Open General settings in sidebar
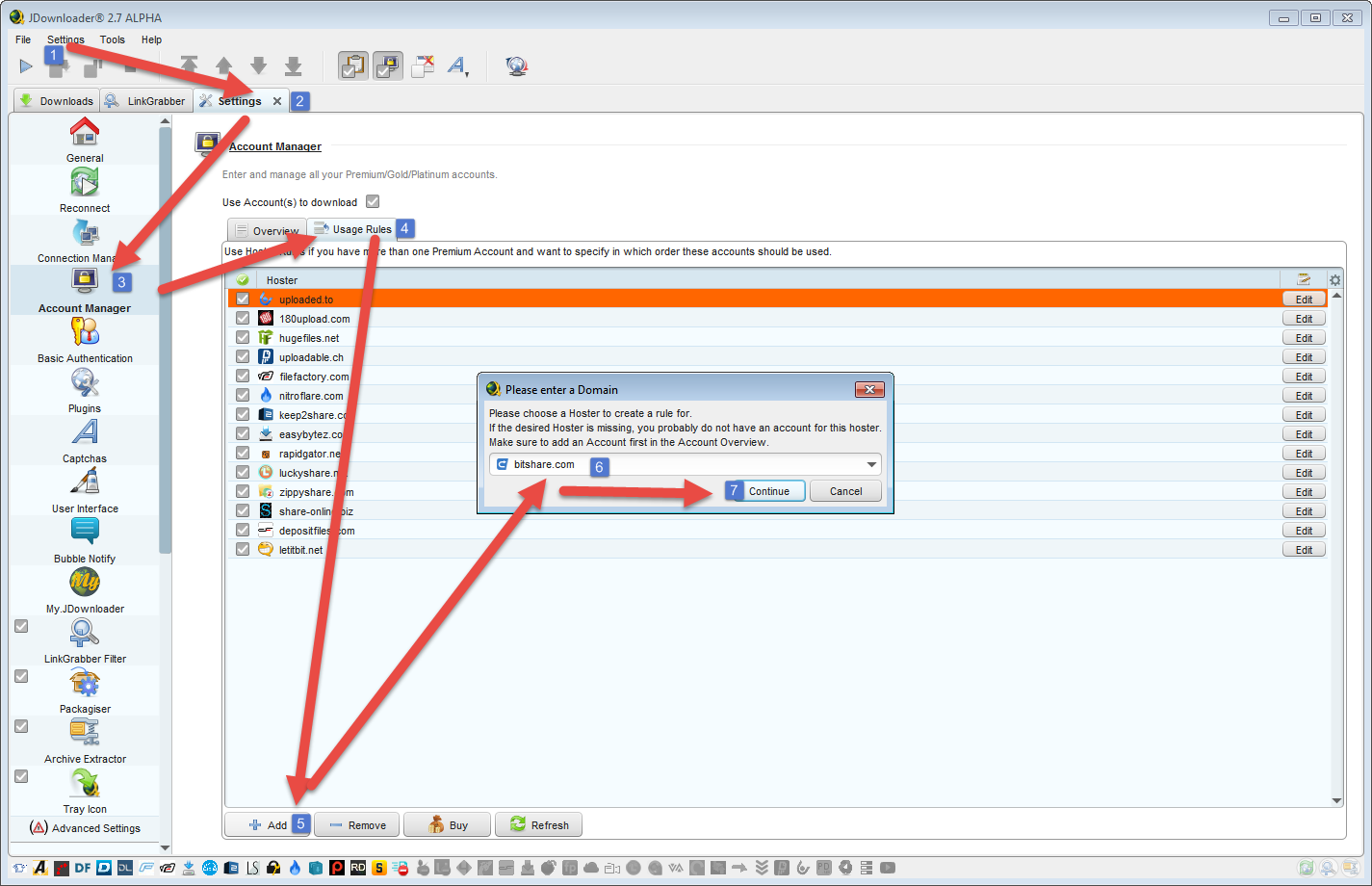1372x886 pixels. point(85,140)
